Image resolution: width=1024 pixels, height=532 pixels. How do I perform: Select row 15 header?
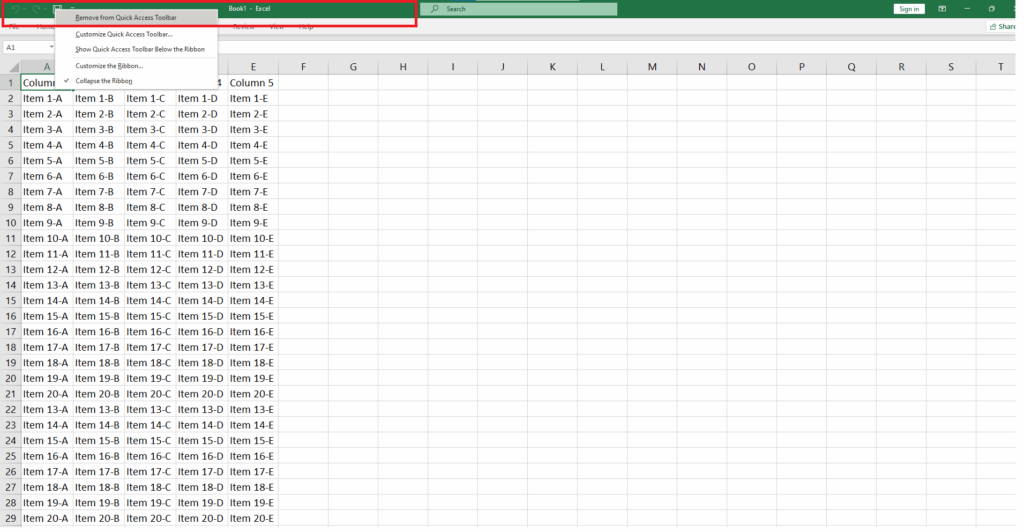(10, 301)
